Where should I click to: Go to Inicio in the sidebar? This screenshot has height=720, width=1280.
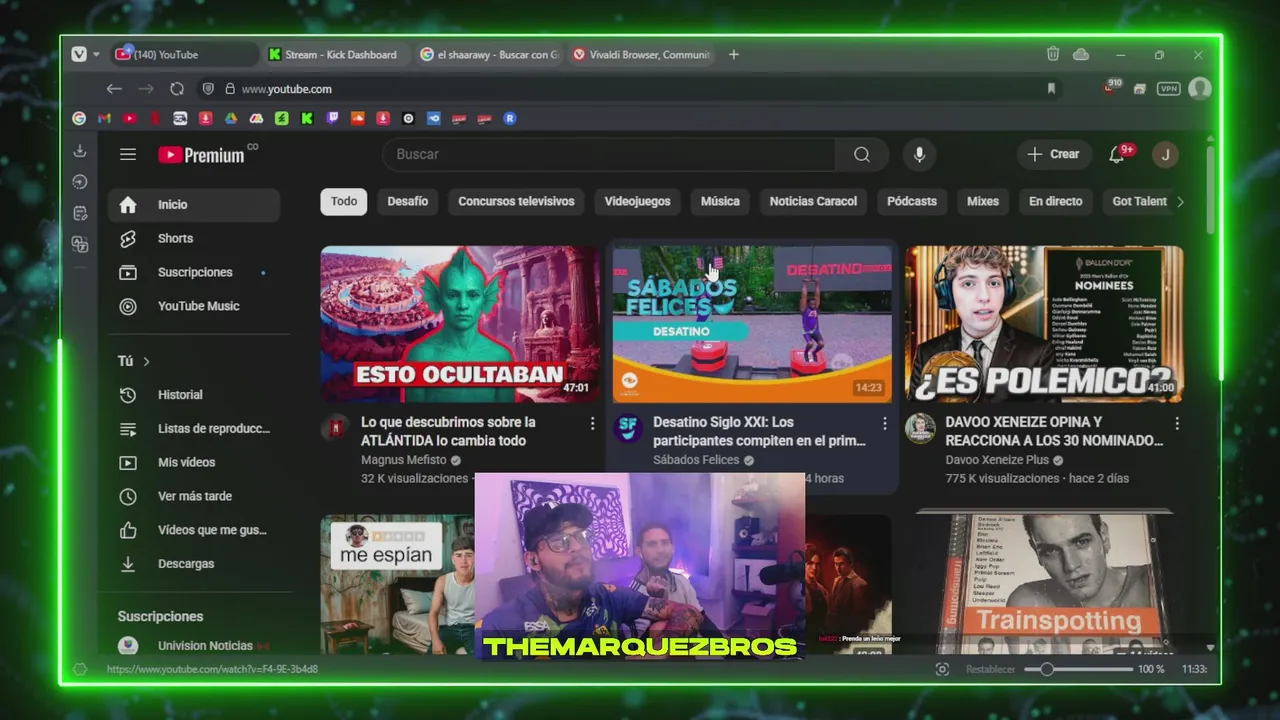193,204
